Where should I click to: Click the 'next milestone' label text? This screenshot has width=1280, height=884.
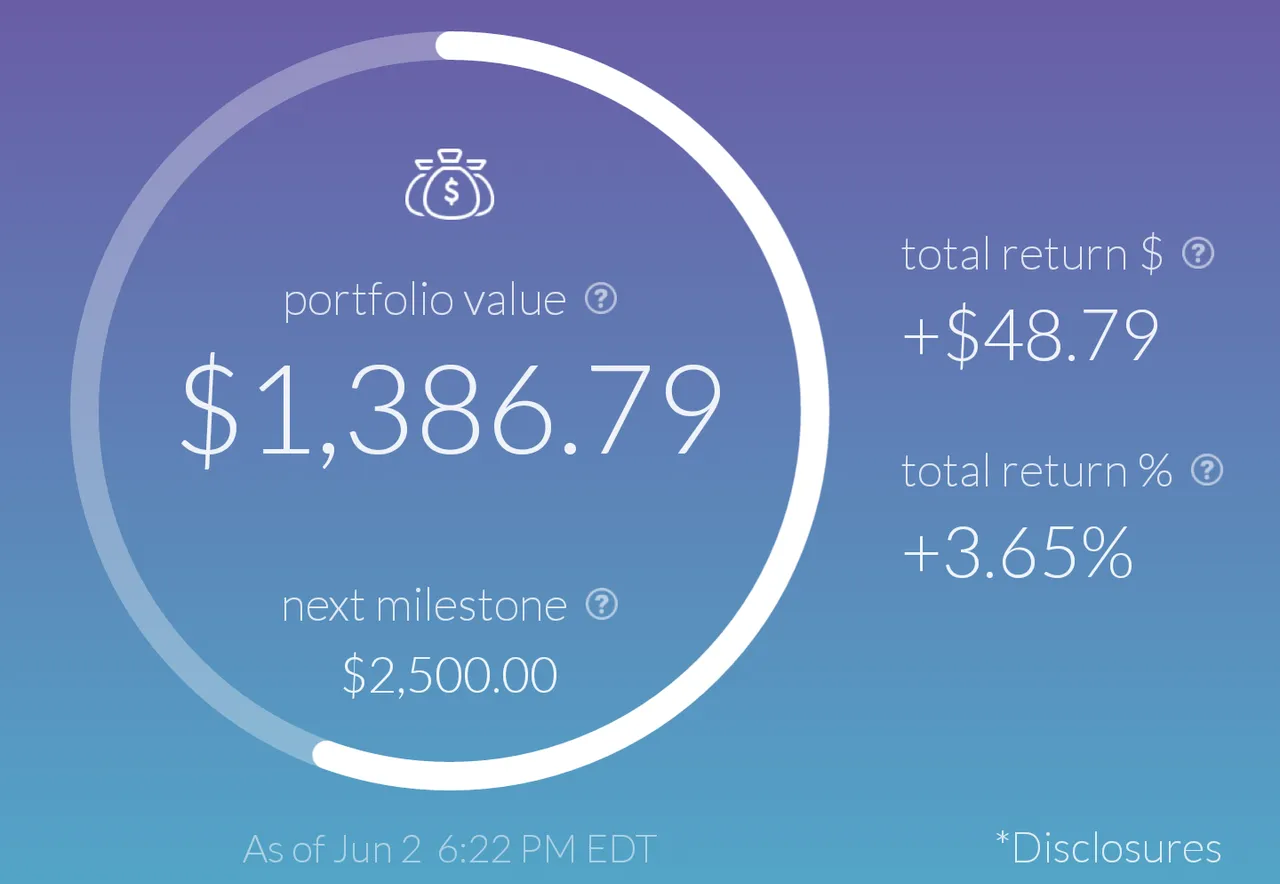tap(424, 605)
